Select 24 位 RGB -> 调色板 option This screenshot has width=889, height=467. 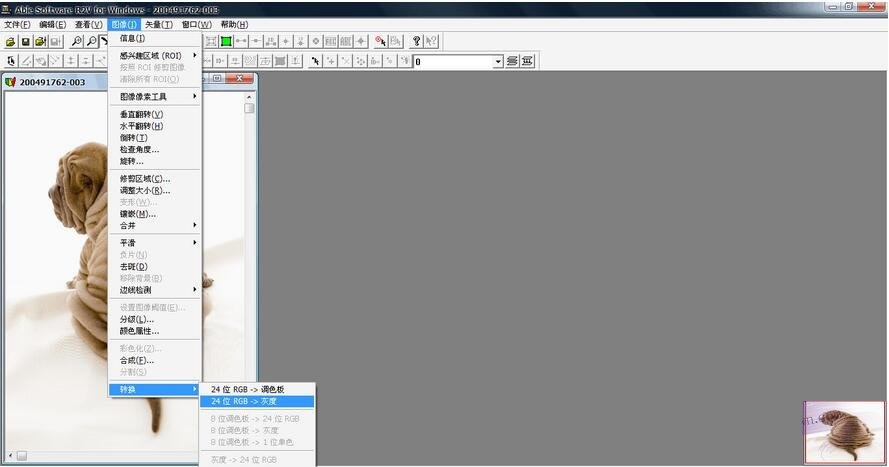click(257, 389)
